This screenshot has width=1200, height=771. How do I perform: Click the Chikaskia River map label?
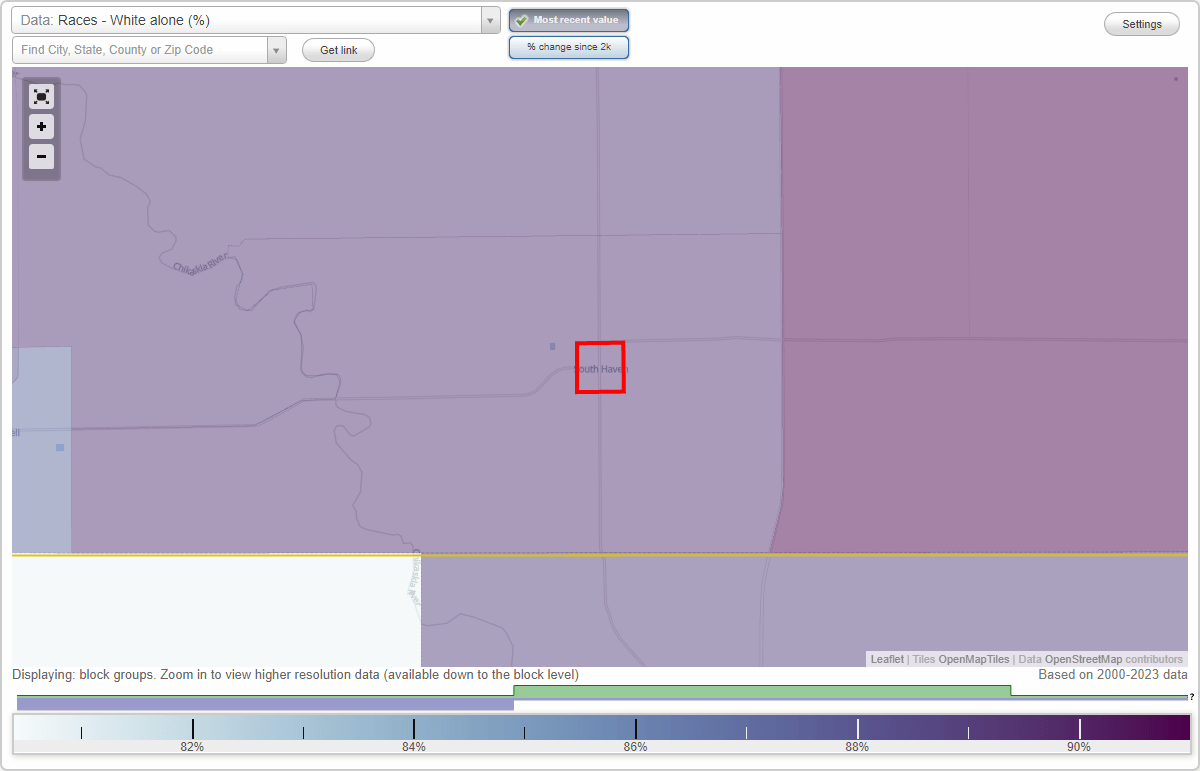(x=201, y=264)
